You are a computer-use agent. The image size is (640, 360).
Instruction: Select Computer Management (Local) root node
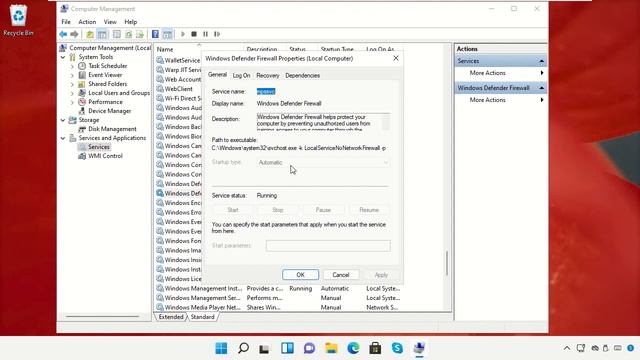[x=109, y=48]
